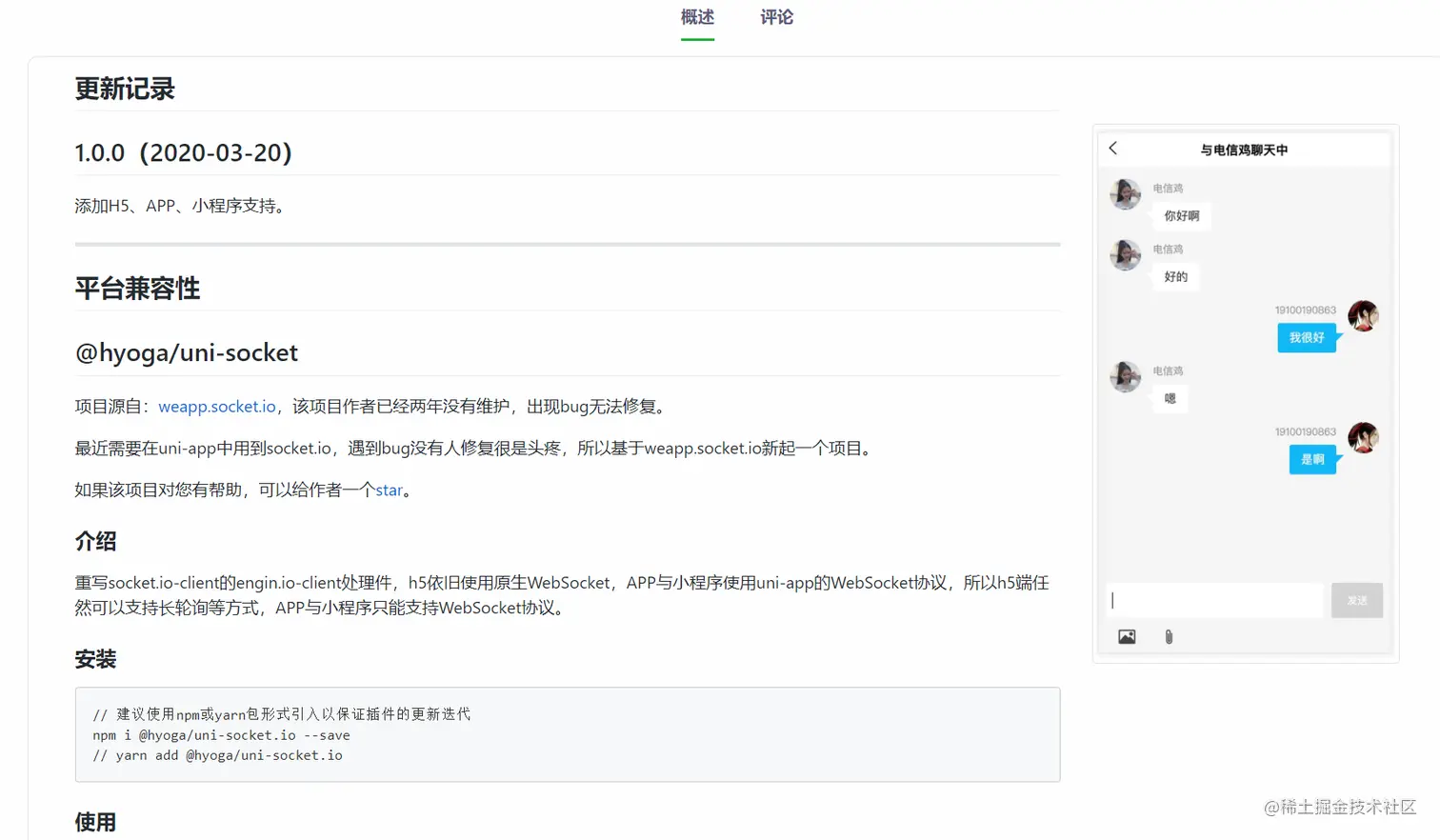Click the 电信鸡 avatar next to 你好啊

click(1125, 193)
